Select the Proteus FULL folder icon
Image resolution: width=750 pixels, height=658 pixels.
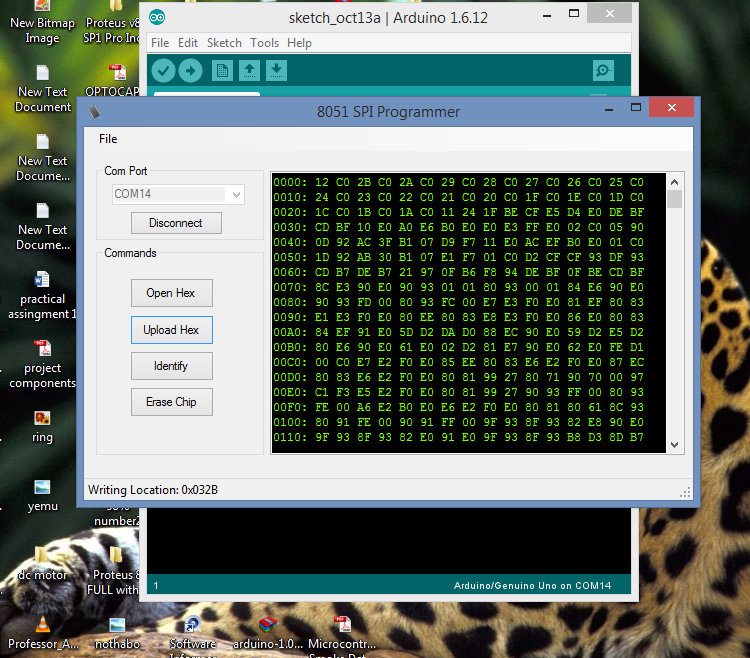point(115,556)
